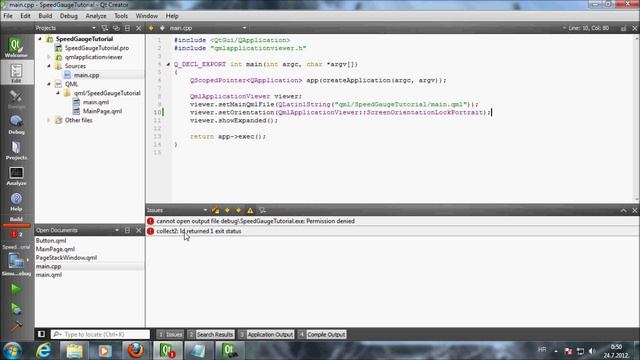Image resolution: width=640 pixels, height=360 pixels.
Task: Open Help mode in sidebar
Action: [x=16, y=202]
